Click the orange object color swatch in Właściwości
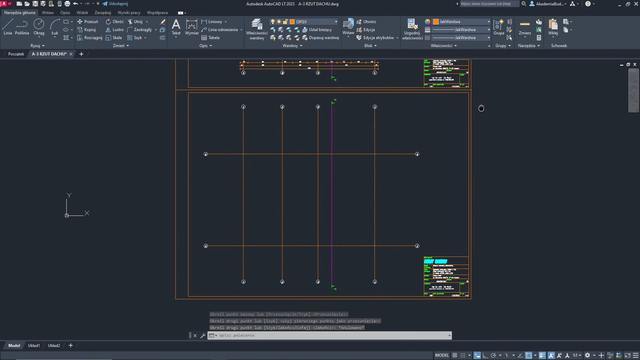Screen dimensions: 640x360 pos(436,22)
